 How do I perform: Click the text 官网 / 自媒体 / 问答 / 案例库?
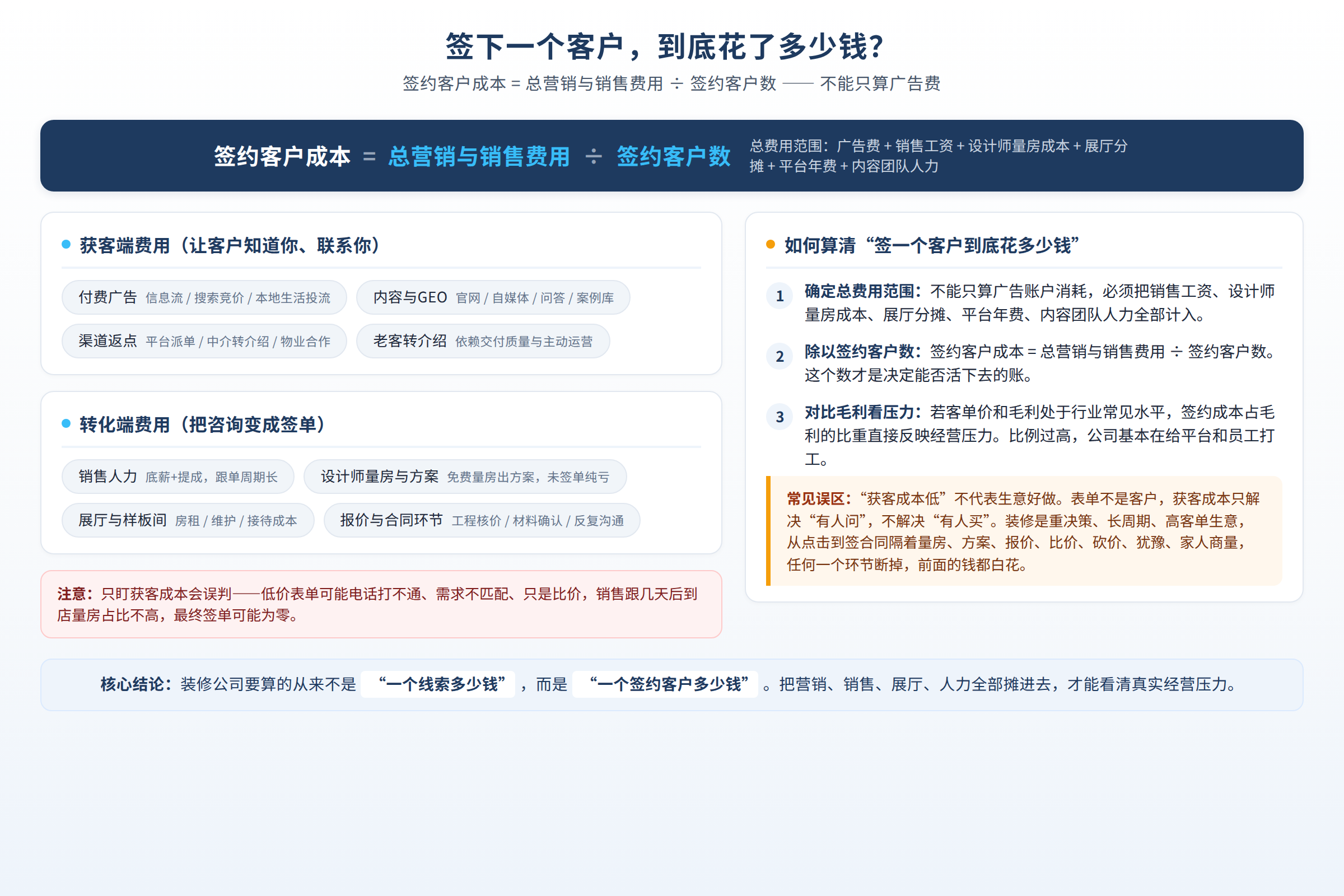(535, 298)
